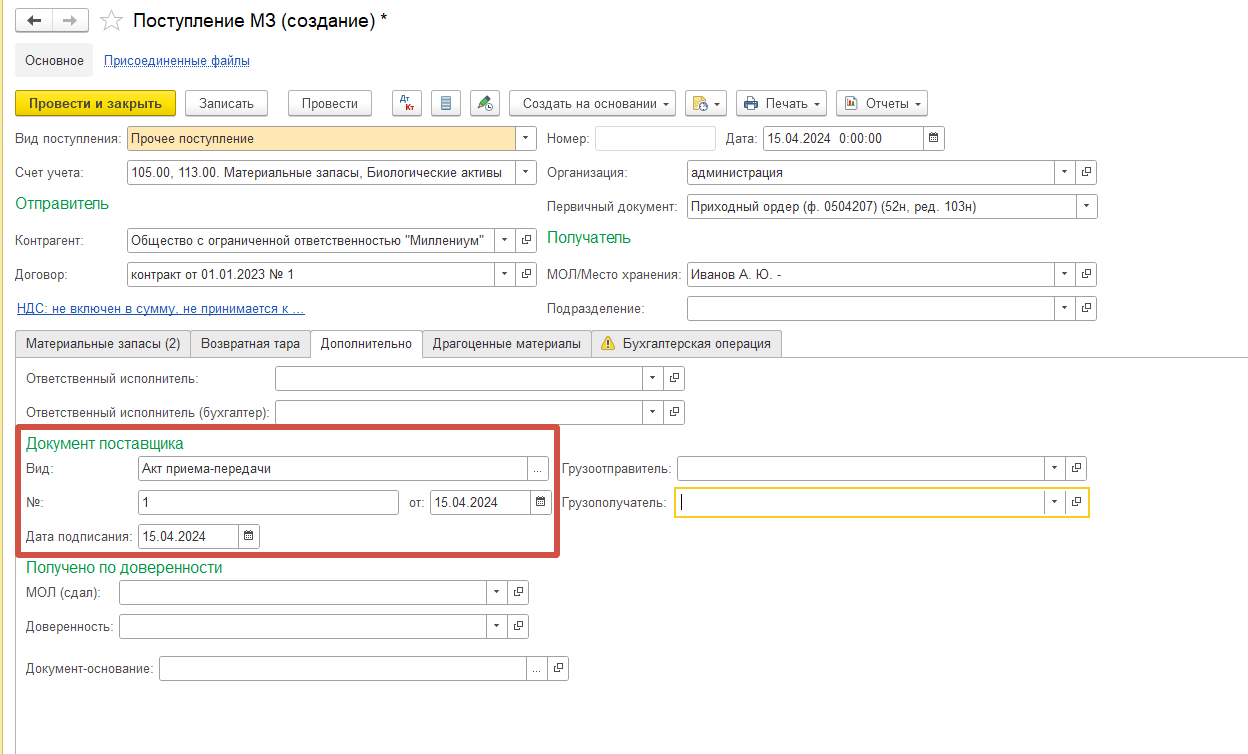Open the Контрагент record via open icon
Image resolution: width=1248 pixels, height=754 pixels.
[527, 240]
